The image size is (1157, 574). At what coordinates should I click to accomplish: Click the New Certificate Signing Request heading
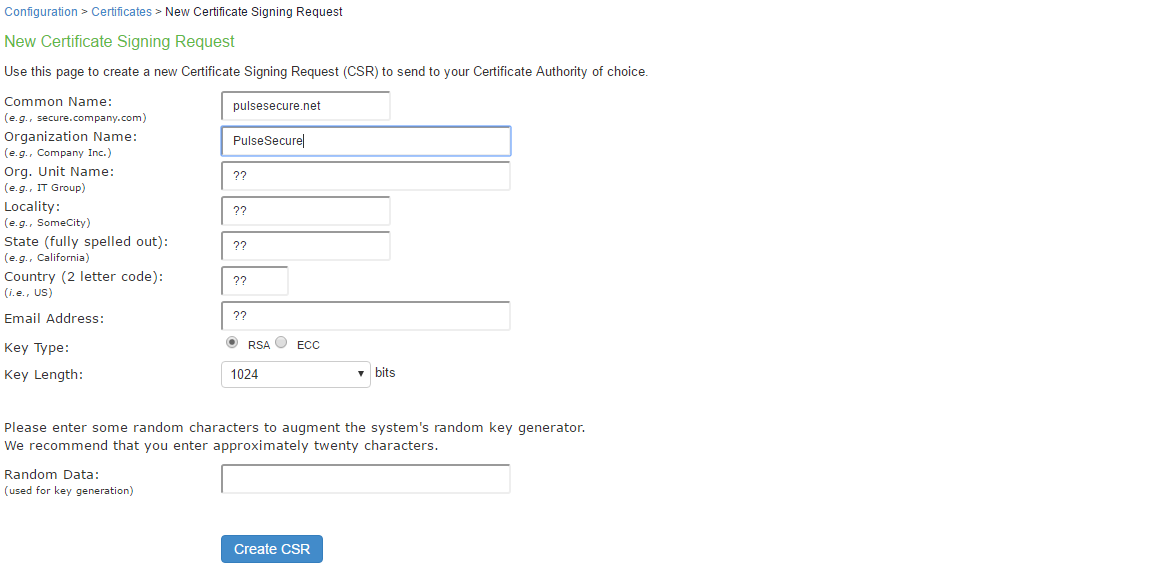(x=120, y=42)
